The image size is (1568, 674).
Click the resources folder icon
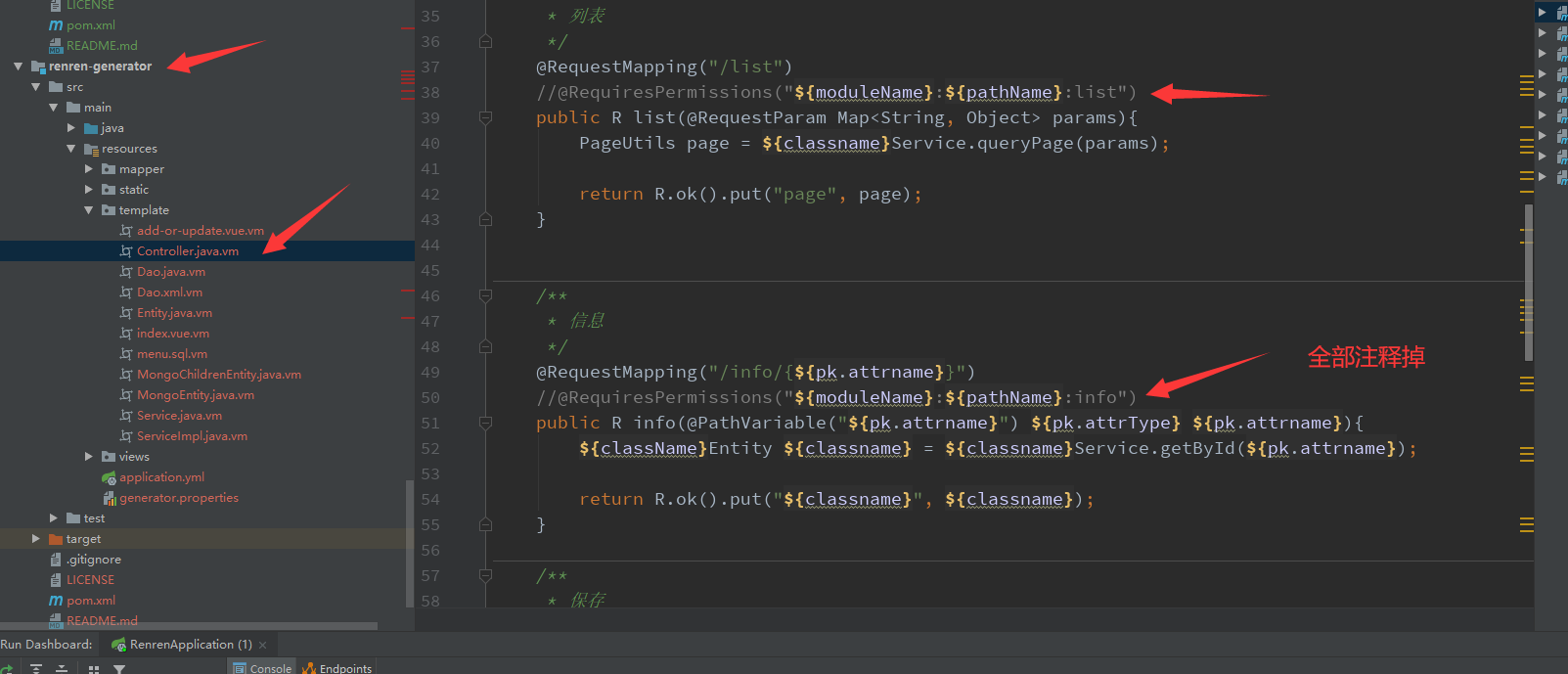[x=91, y=149]
